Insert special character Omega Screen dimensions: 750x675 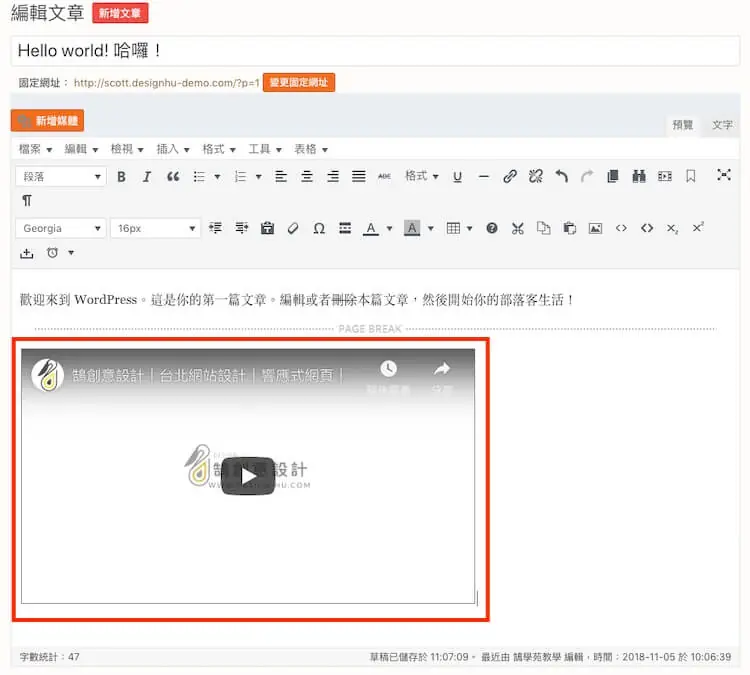pos(319,229)
